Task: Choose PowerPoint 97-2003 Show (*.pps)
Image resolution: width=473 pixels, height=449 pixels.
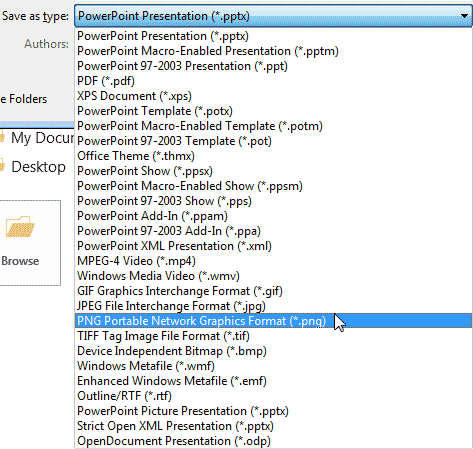Action: pos(273,201)
